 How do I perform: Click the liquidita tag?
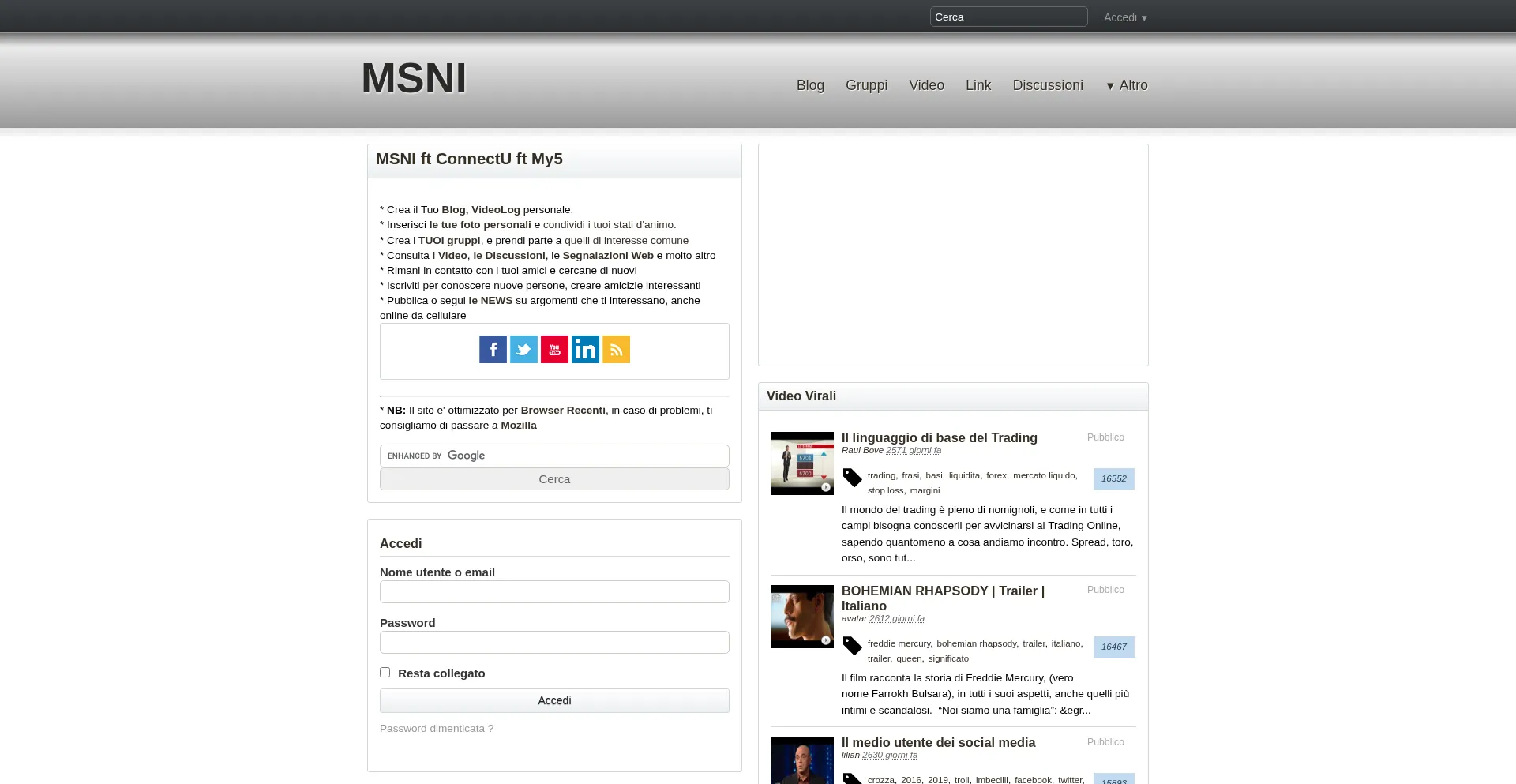coord(964,475)
